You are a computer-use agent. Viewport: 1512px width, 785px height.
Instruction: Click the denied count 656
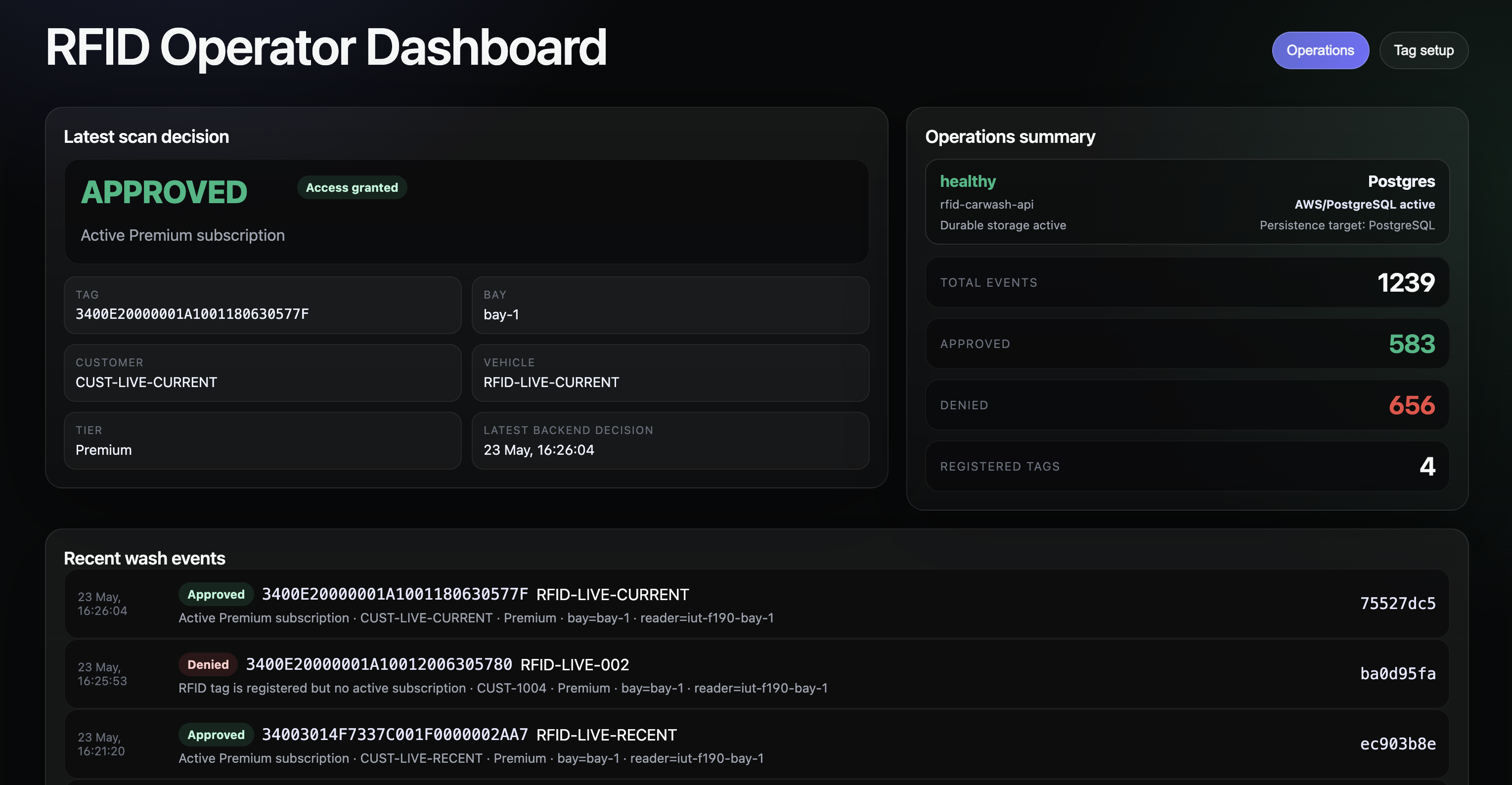pyautogui.click(x=1412, y=405)
